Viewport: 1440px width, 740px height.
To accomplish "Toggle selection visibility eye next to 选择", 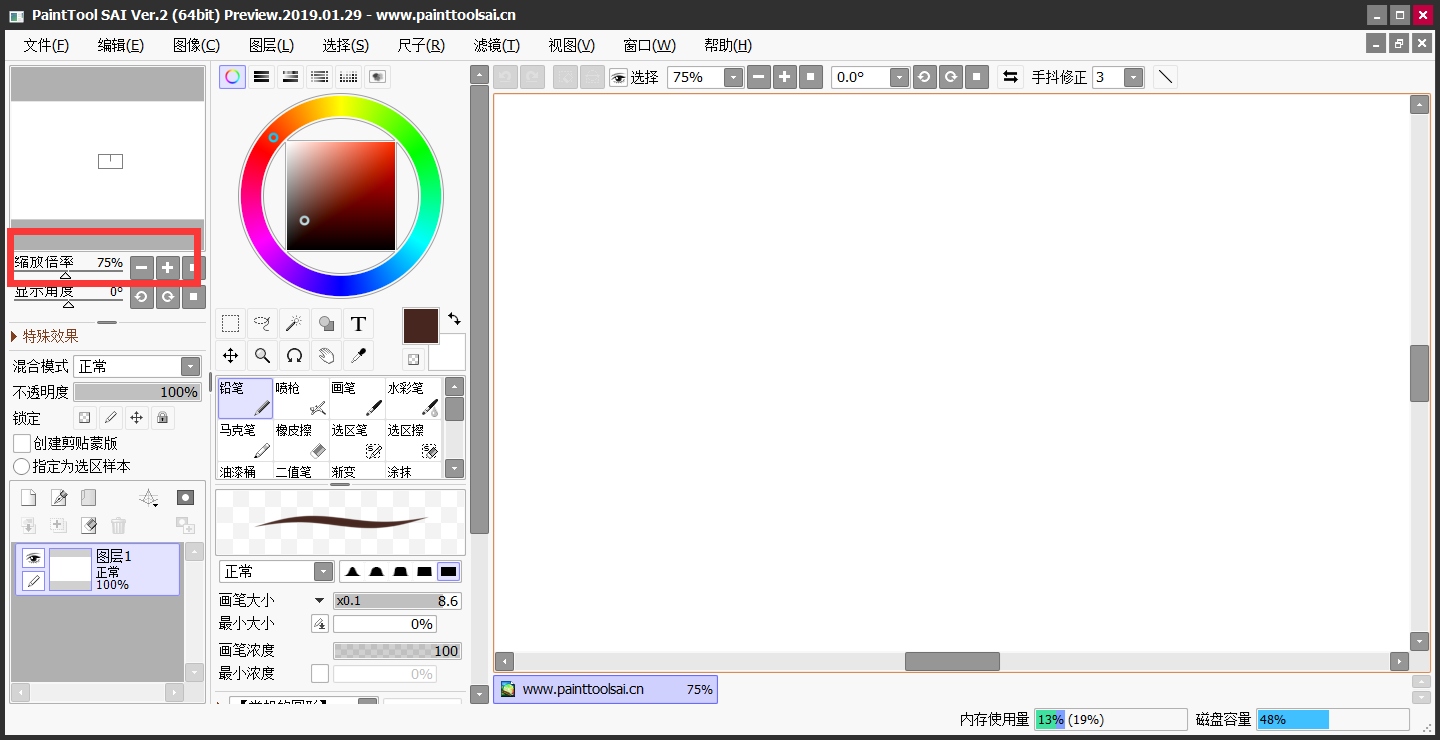I will (618, 77).
